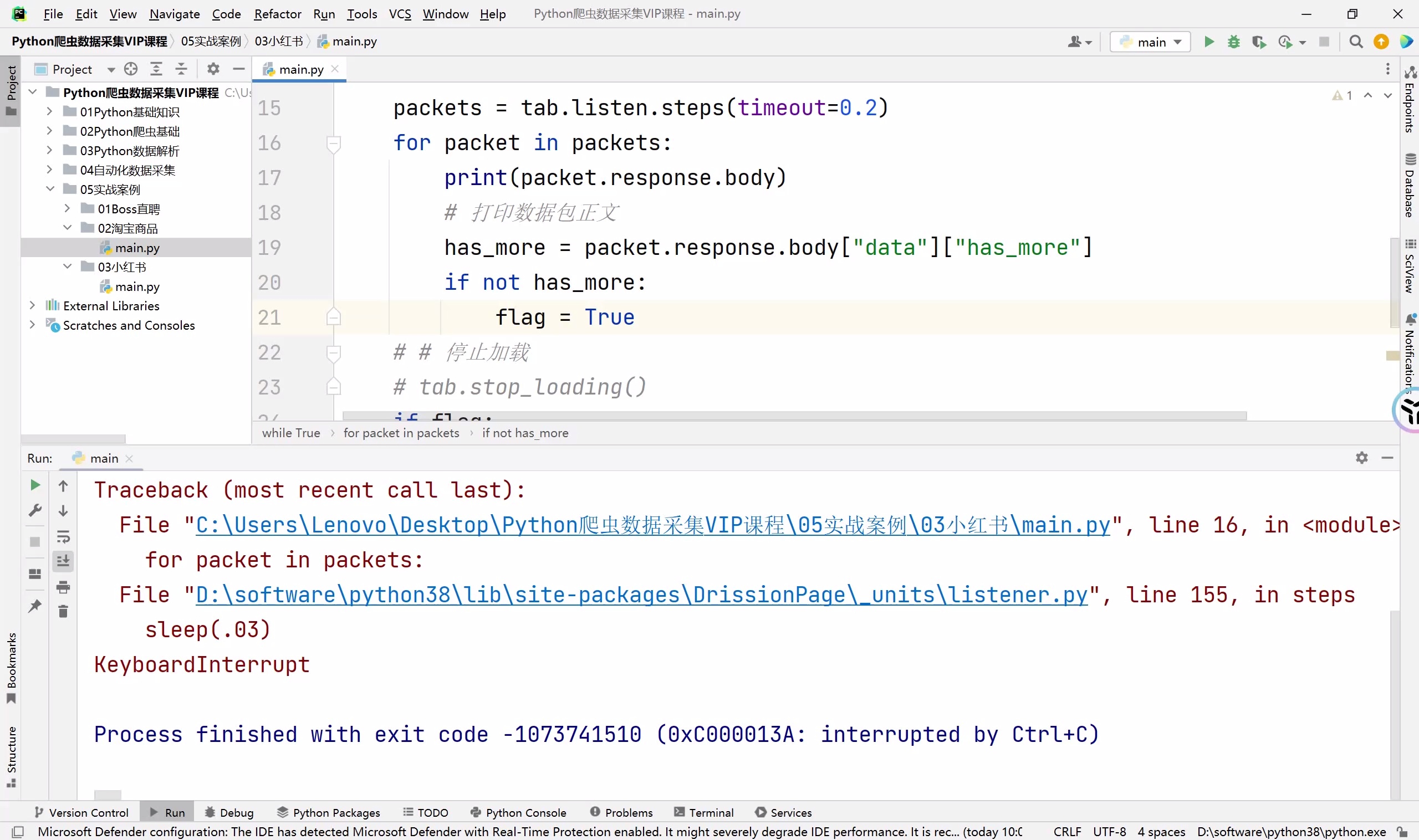
Task: Open the listener.py traceback link
Action: coord(641,595)
